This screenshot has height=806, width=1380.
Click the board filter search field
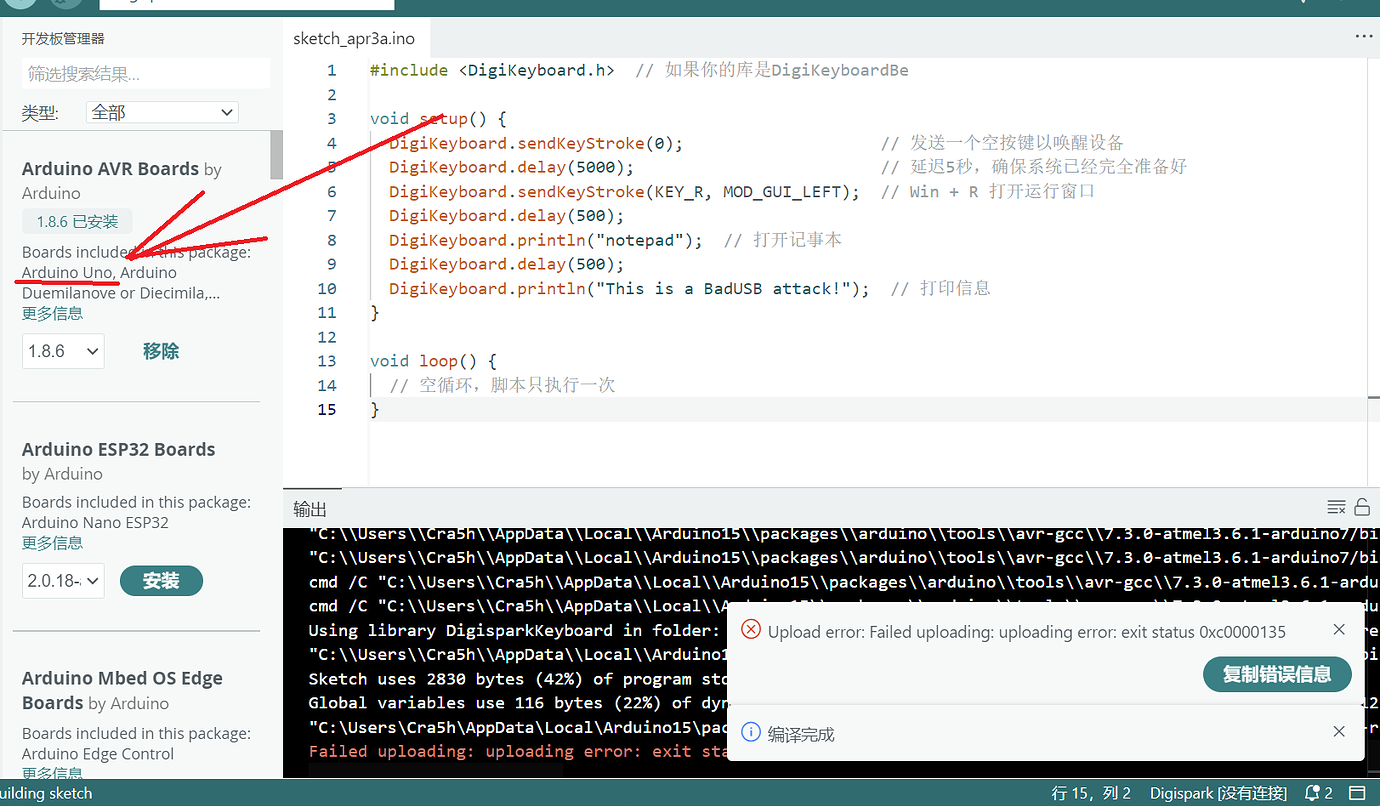click(x=145, y=73)
